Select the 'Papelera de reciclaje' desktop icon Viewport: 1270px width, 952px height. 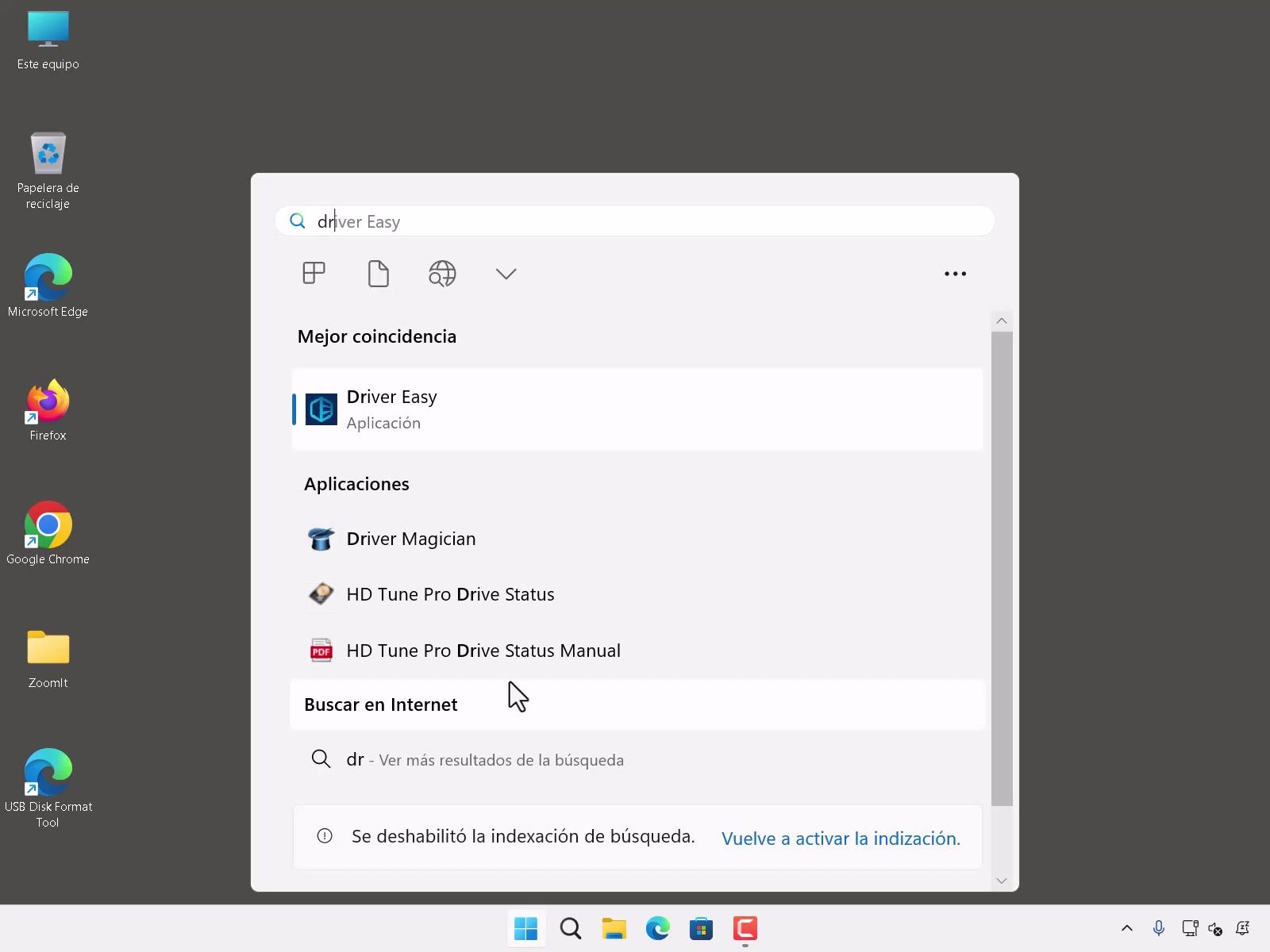click(x=48, y=171)
